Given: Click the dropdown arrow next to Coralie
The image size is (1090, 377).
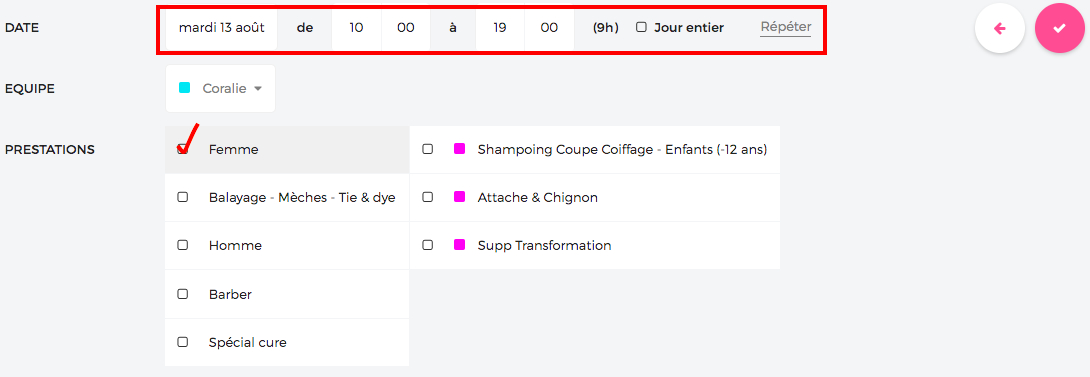Looking at the screenshot, I should [x=257, y=89].
